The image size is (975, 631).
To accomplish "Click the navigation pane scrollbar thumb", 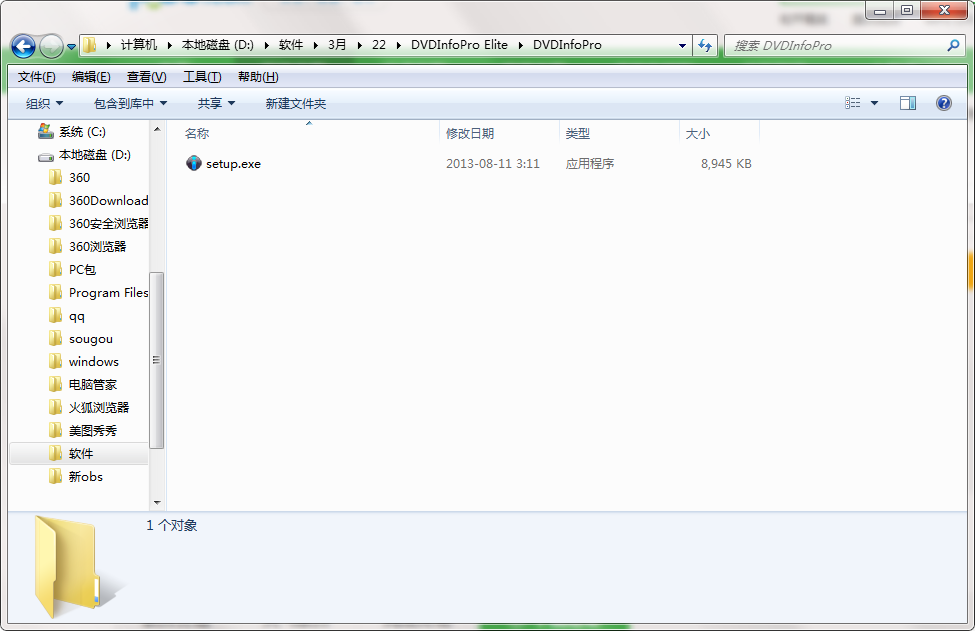I will 156,361.
